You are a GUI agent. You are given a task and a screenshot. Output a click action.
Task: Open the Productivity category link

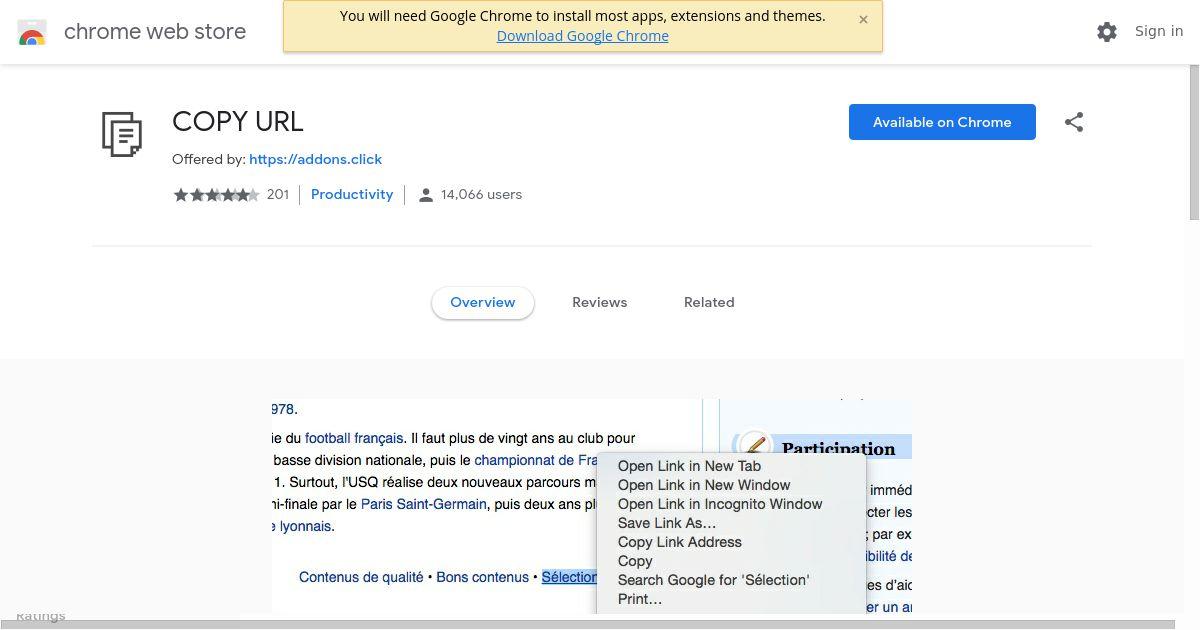click(x=352, y=194)
